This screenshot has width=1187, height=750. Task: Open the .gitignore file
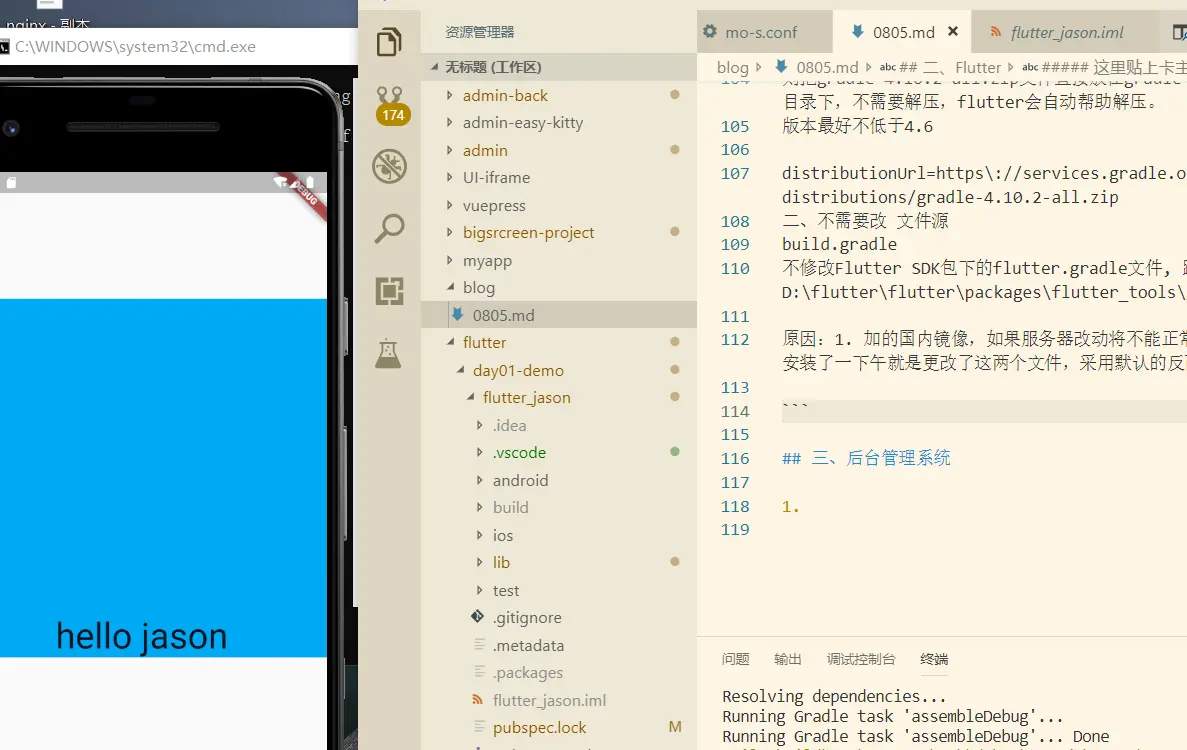558,618
